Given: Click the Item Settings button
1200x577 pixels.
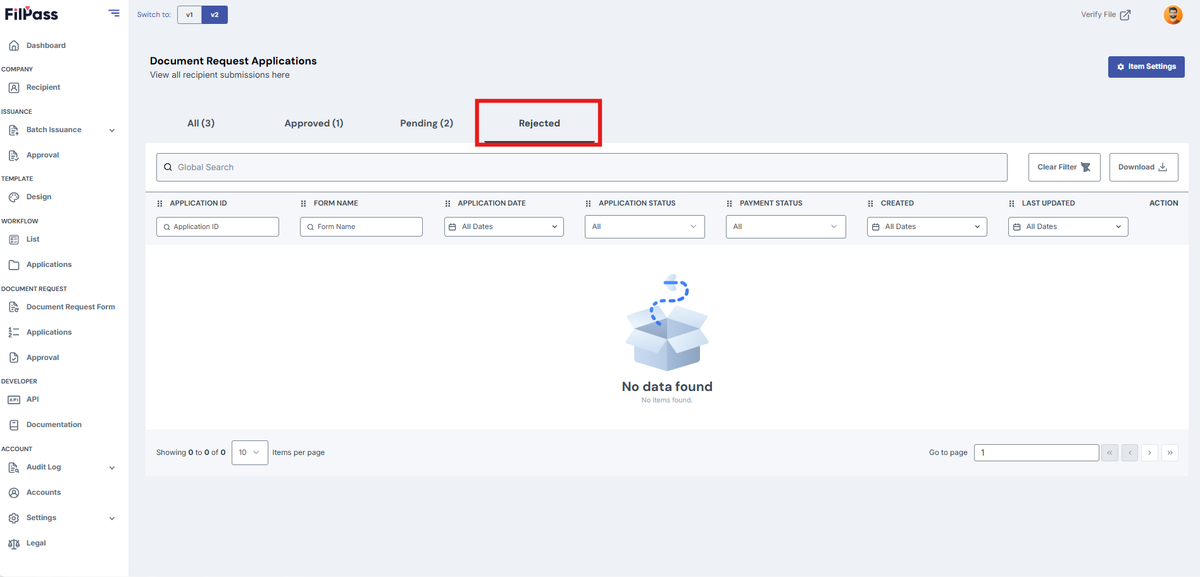Looking at the screenshot, I should [x=1146, y=66].
